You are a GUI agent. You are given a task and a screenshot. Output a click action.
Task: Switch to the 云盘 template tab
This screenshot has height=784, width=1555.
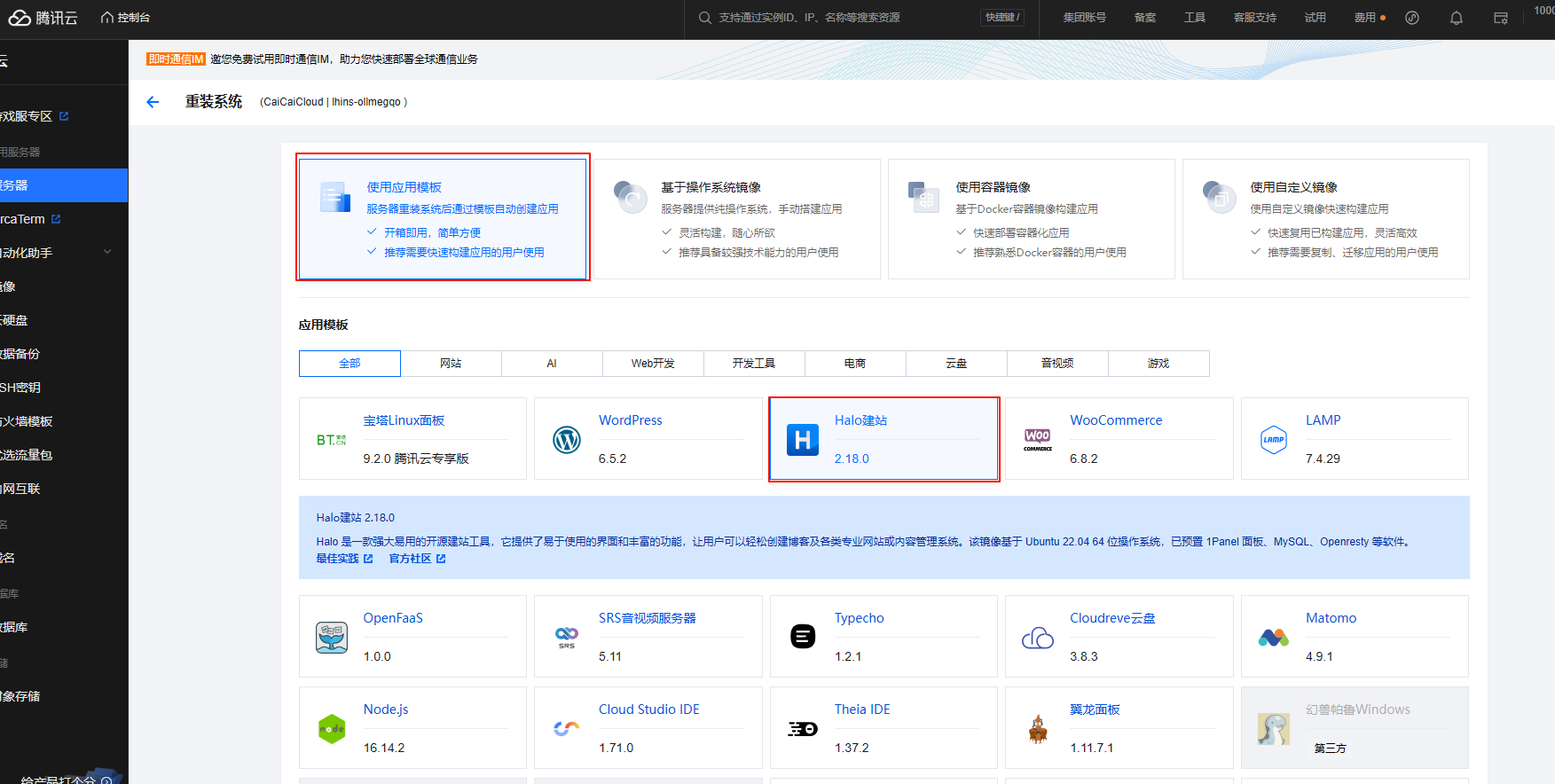click(x=956, y=364)
